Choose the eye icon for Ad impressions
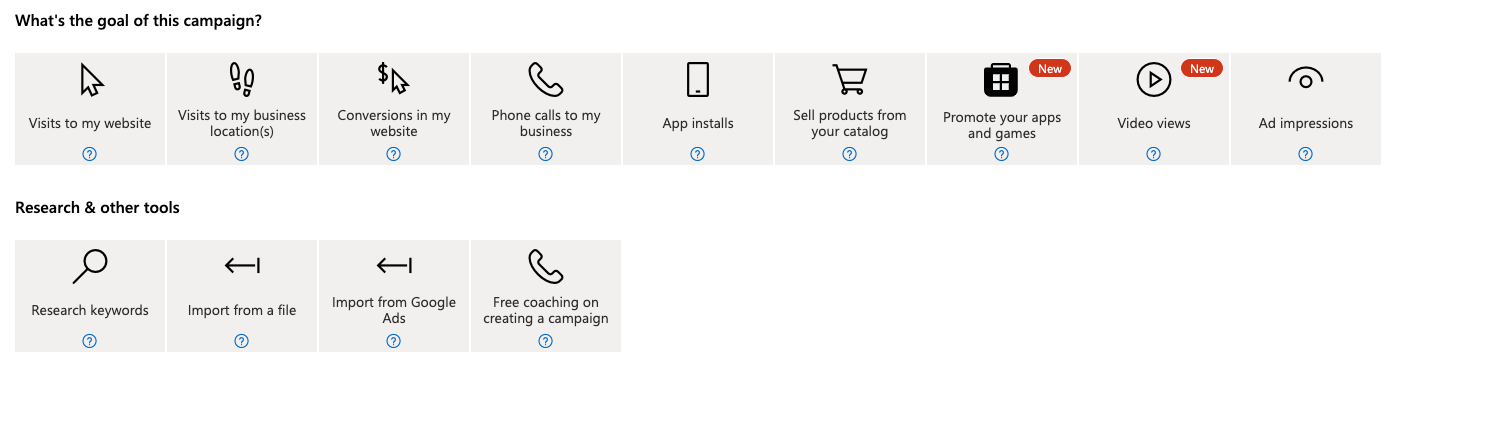The height and width of the screenshot is (444, 1496). pyautogui.click(x=1305, y=79)
